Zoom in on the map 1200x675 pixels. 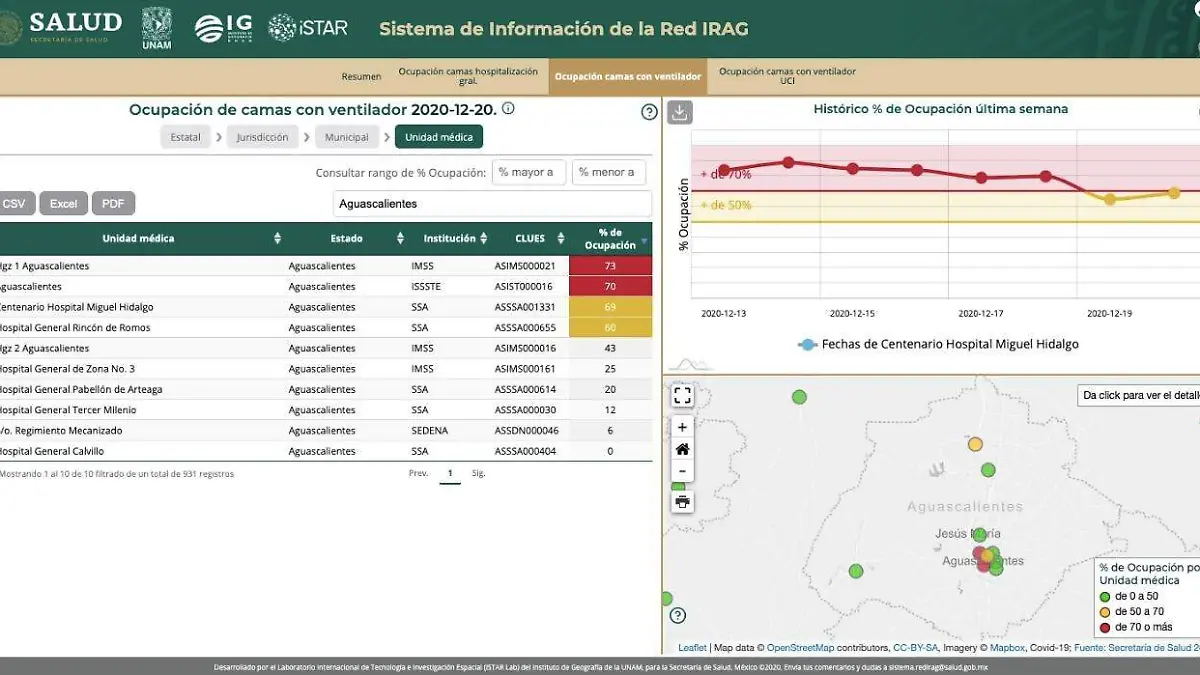[682, 428]
